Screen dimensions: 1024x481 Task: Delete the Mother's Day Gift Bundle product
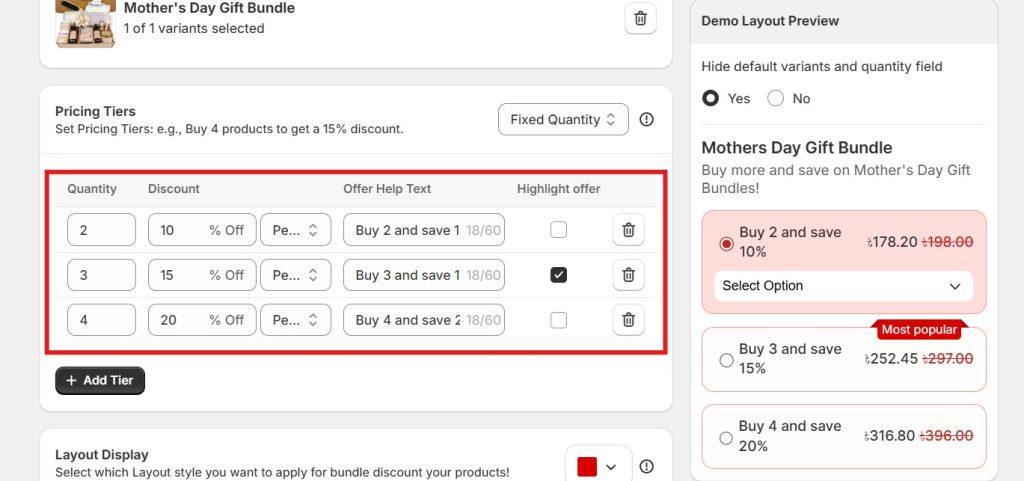tap(641, 18)
